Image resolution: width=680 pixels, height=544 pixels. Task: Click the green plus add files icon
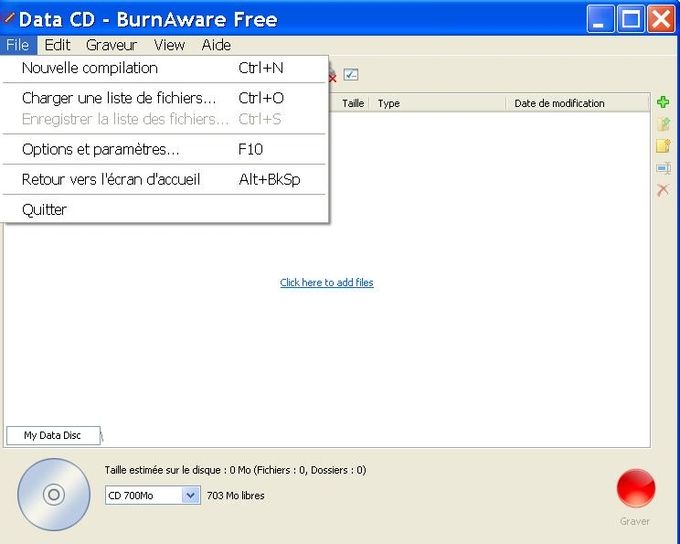click(663, 102)
